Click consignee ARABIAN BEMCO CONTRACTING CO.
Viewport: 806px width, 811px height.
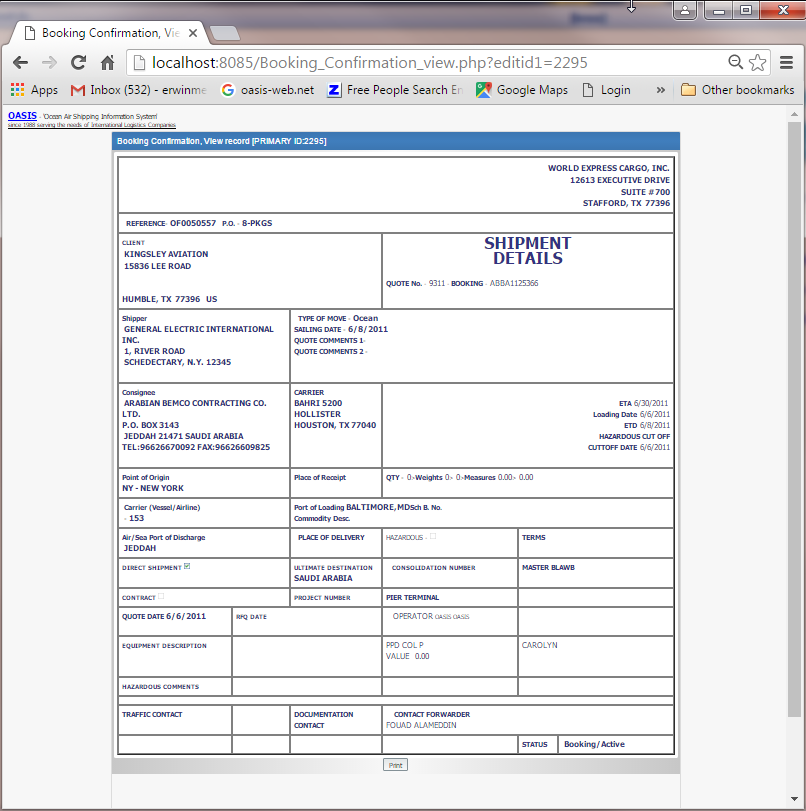(x=195, y=403)
